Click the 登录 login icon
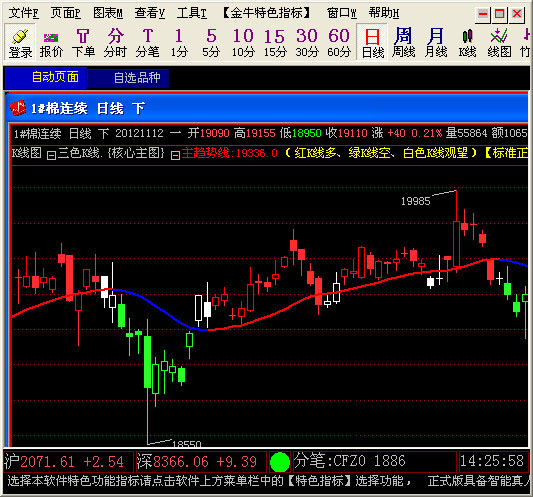The height and width of the screenshot is (497, 533). [x=20, y=42]
